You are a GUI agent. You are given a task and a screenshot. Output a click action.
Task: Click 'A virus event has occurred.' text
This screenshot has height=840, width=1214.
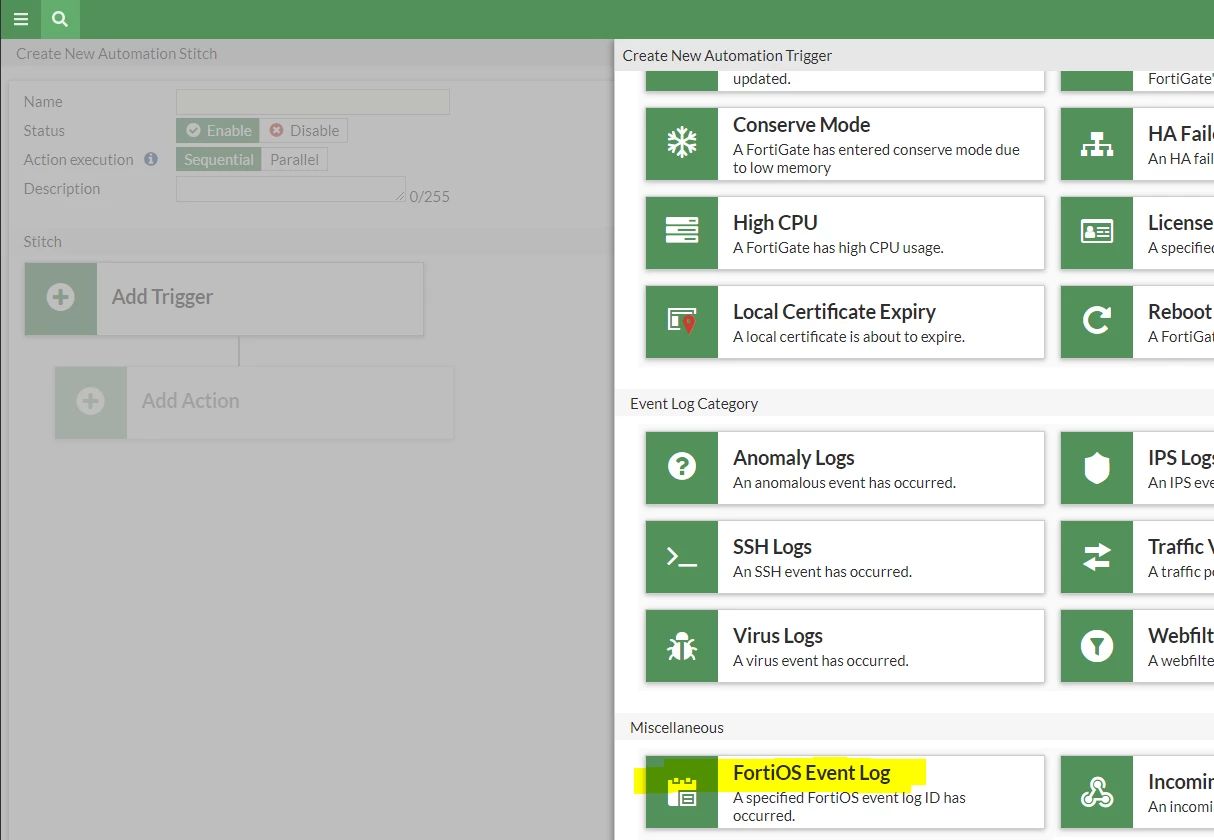[821, 661]
